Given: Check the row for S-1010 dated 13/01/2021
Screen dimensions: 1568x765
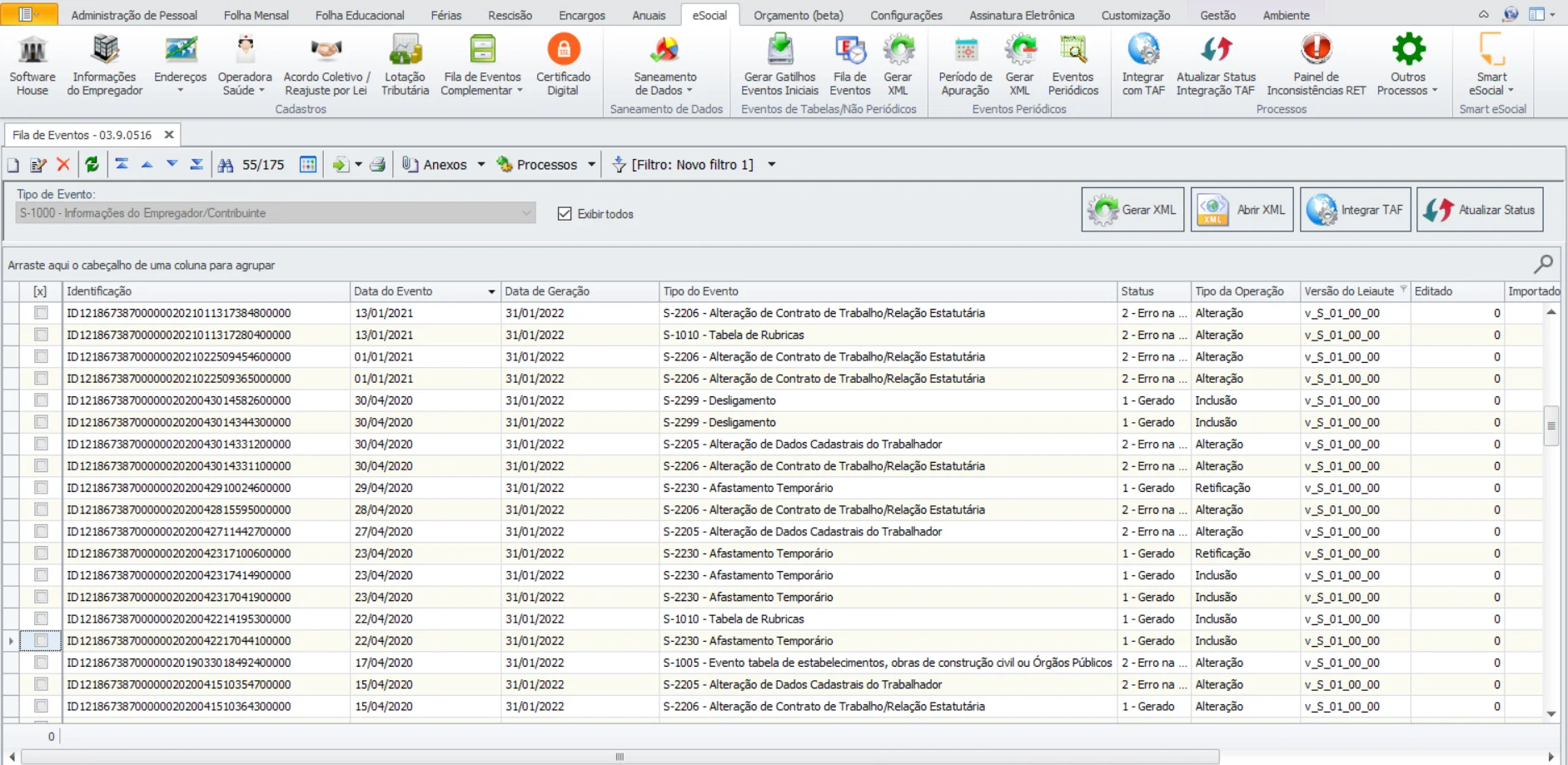Looking at the screenshot, I should (x=41, y=335).
